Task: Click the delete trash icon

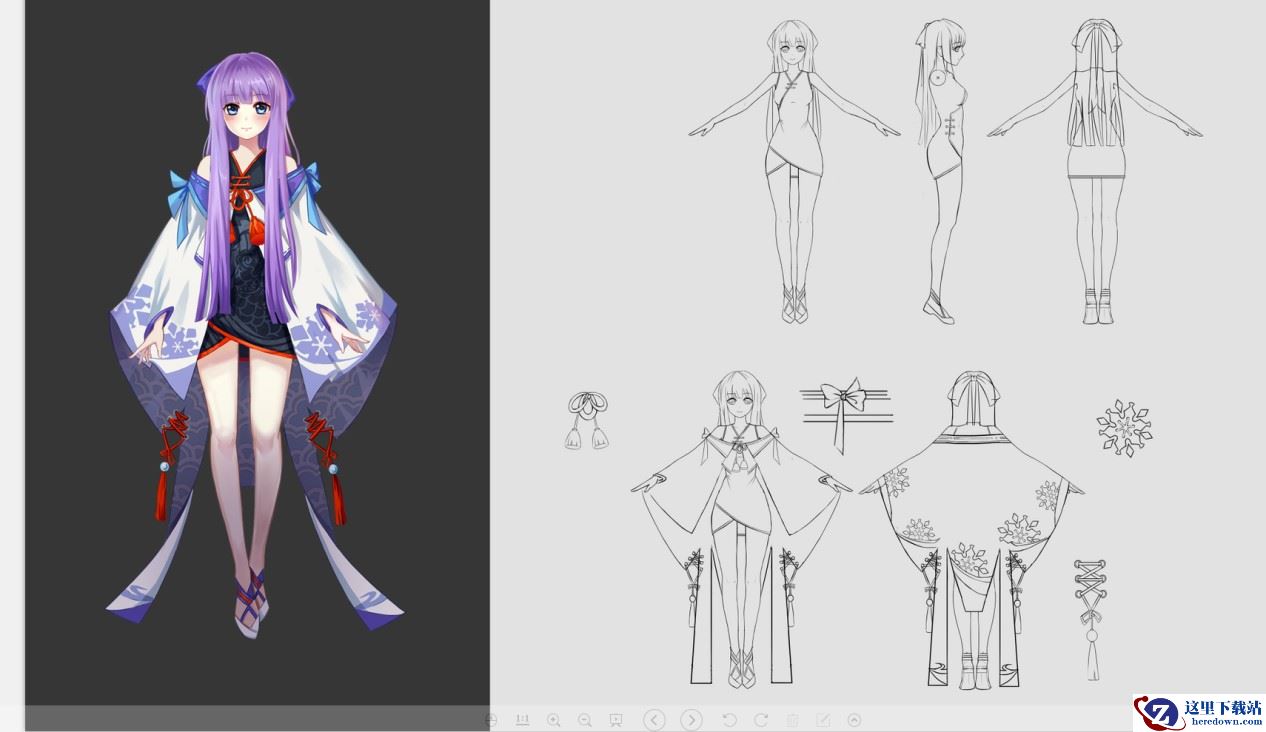Action: click(x=792, y=720)
